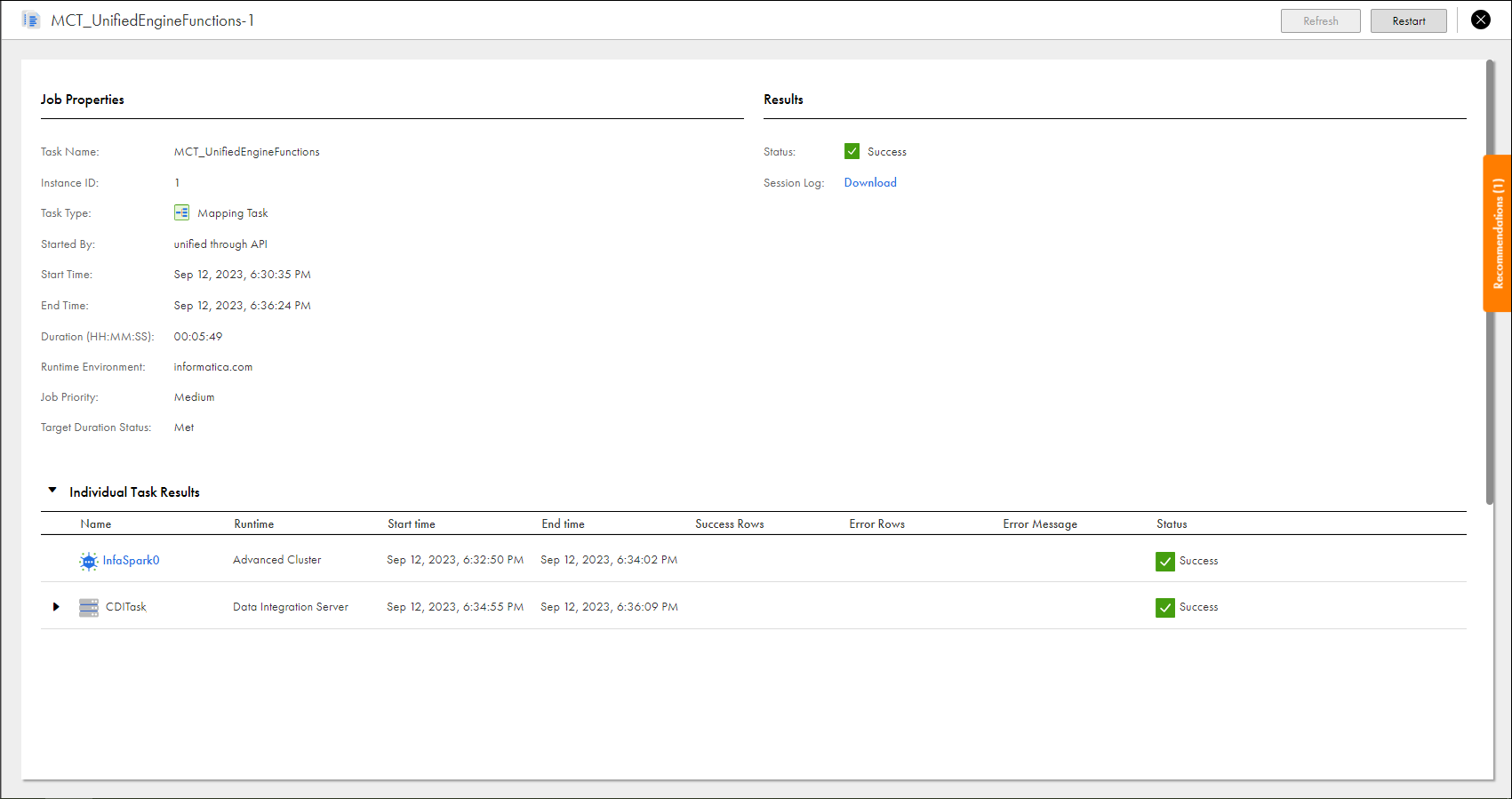Click the InfaSpark0 cluster icon
This screenshot has height=799, width=1512.
(89, 561)
